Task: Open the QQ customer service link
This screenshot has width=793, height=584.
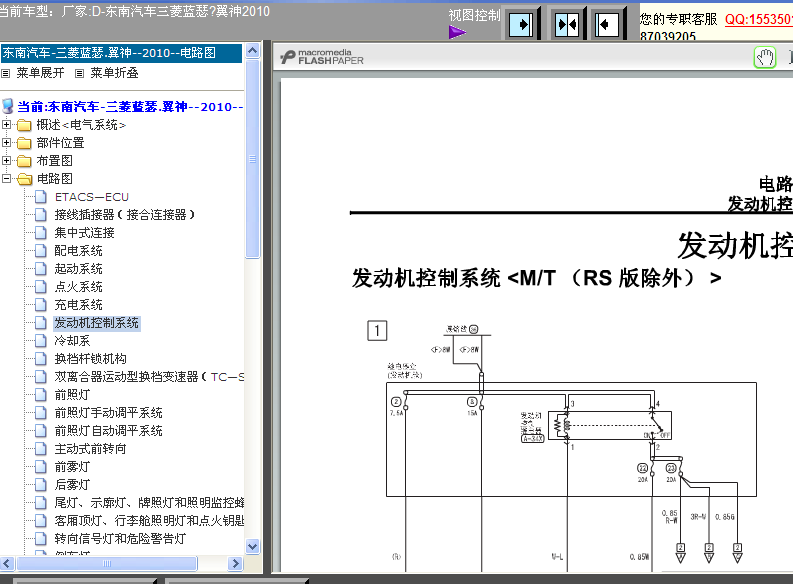Action: pyautogui.click(x=759, y=19)
